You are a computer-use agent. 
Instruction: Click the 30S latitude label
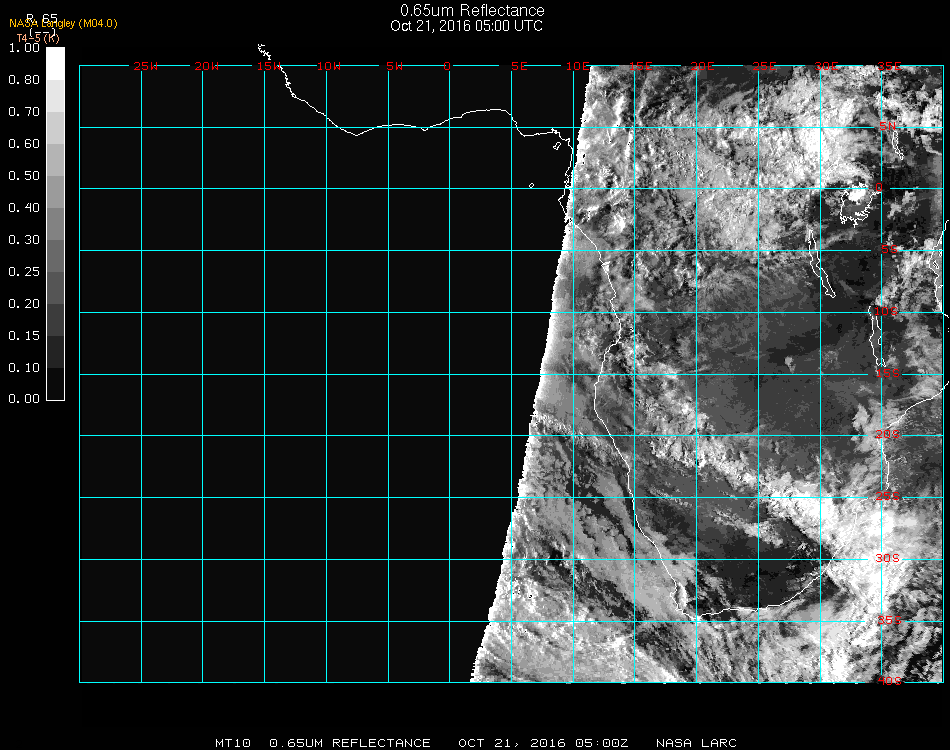coord(888,558)
